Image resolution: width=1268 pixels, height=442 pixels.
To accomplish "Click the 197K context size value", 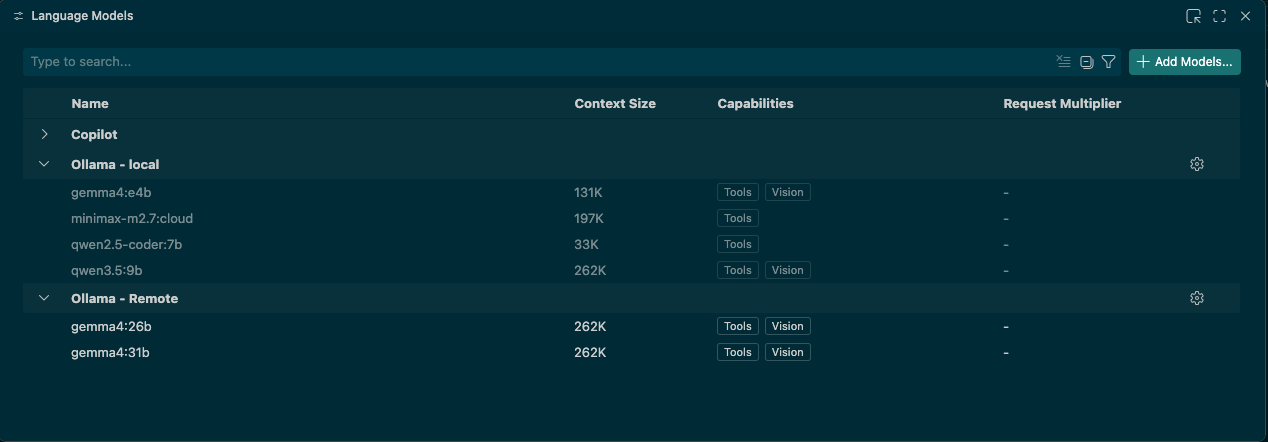I will click(x=589, y=218).
